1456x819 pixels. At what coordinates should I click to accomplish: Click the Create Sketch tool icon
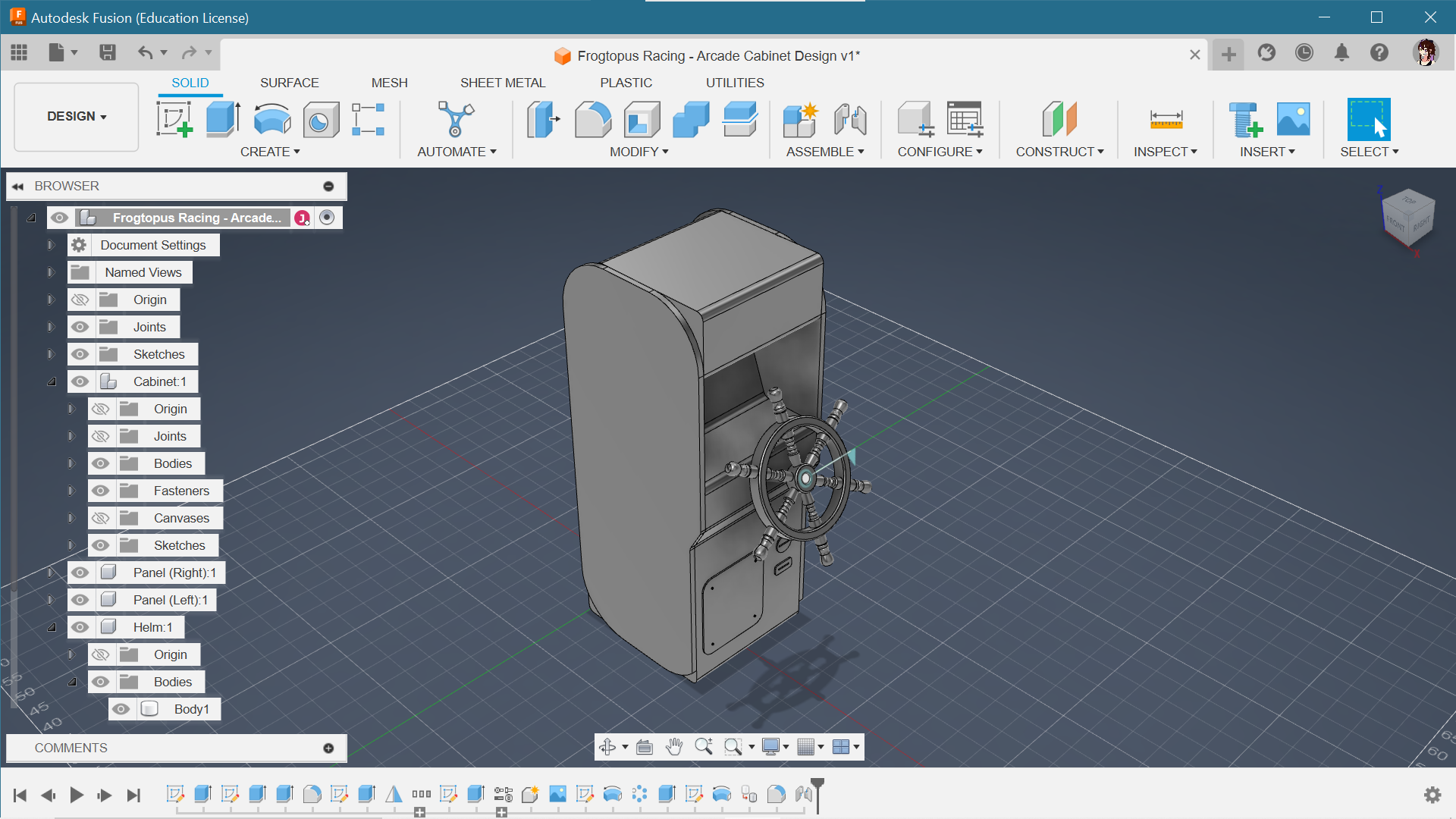coord(174,120)
